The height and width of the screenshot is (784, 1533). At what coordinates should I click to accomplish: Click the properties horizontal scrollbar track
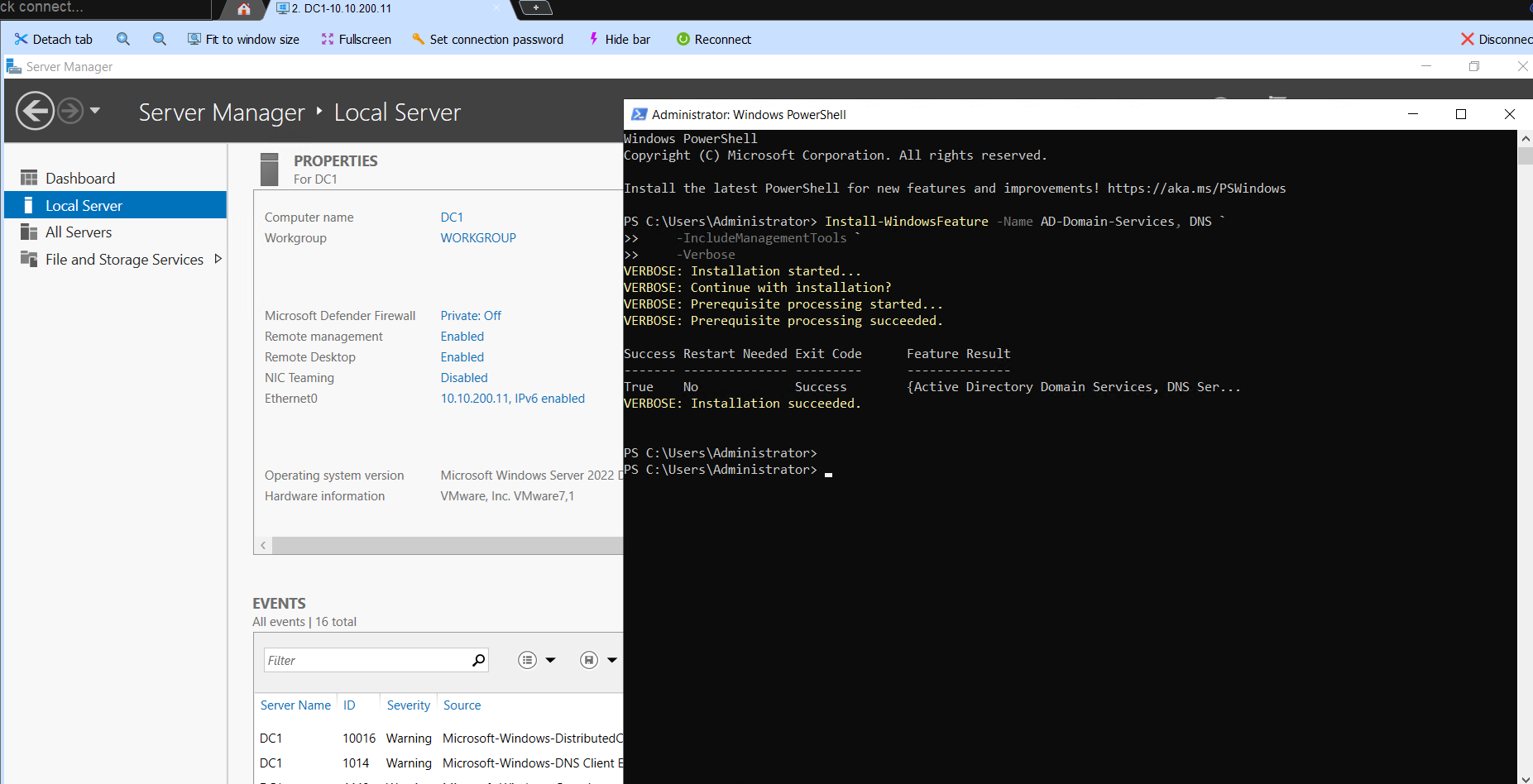coord(448,546)
